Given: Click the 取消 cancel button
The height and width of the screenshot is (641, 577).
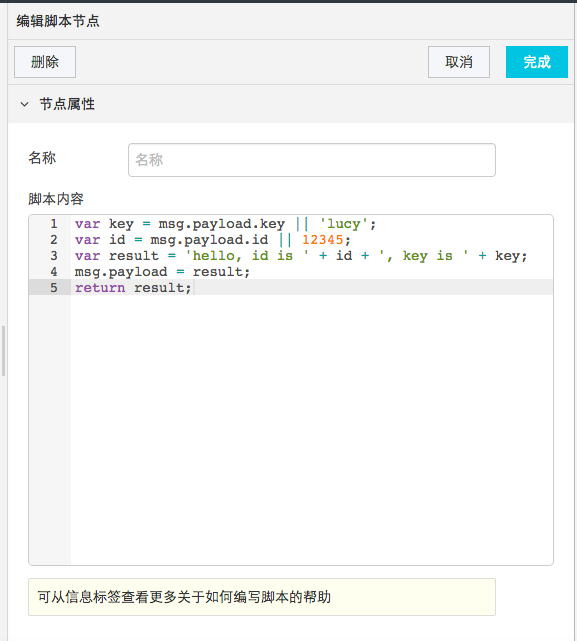Looking at the screenshot, I should pyautogui.click(x=459, y=62).
